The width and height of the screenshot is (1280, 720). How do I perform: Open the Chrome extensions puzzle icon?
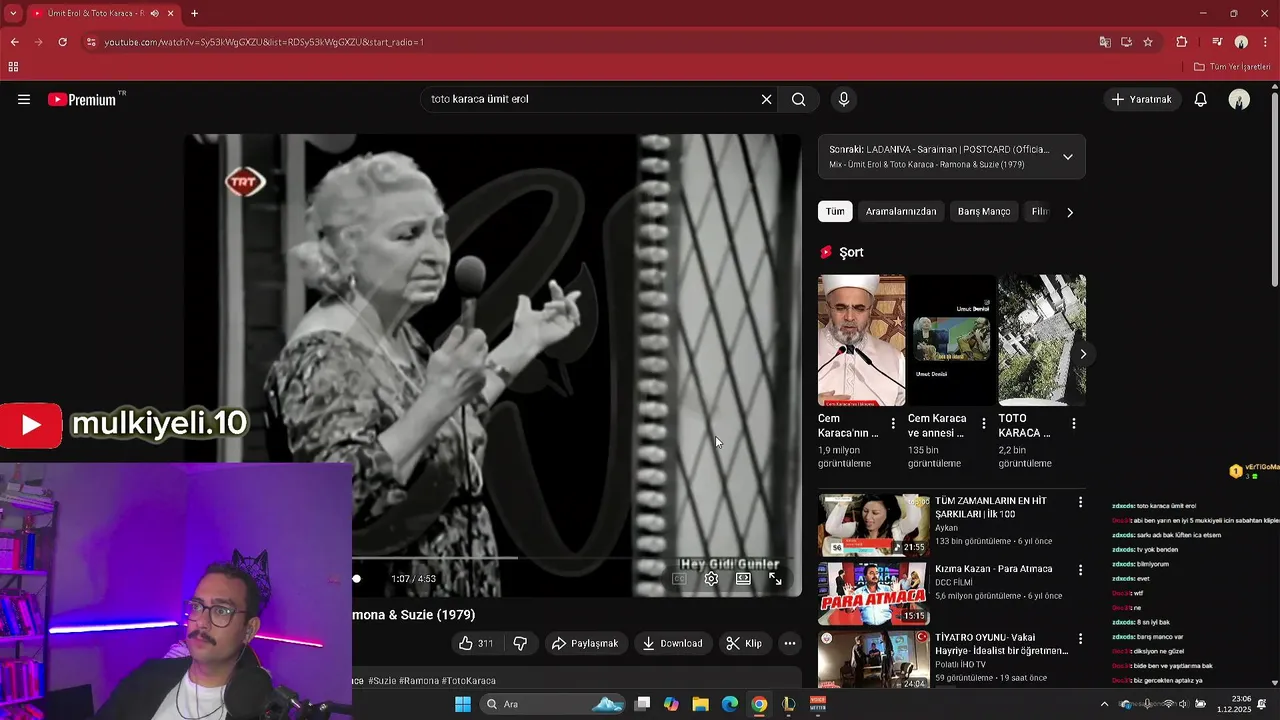coord(1181,42)
